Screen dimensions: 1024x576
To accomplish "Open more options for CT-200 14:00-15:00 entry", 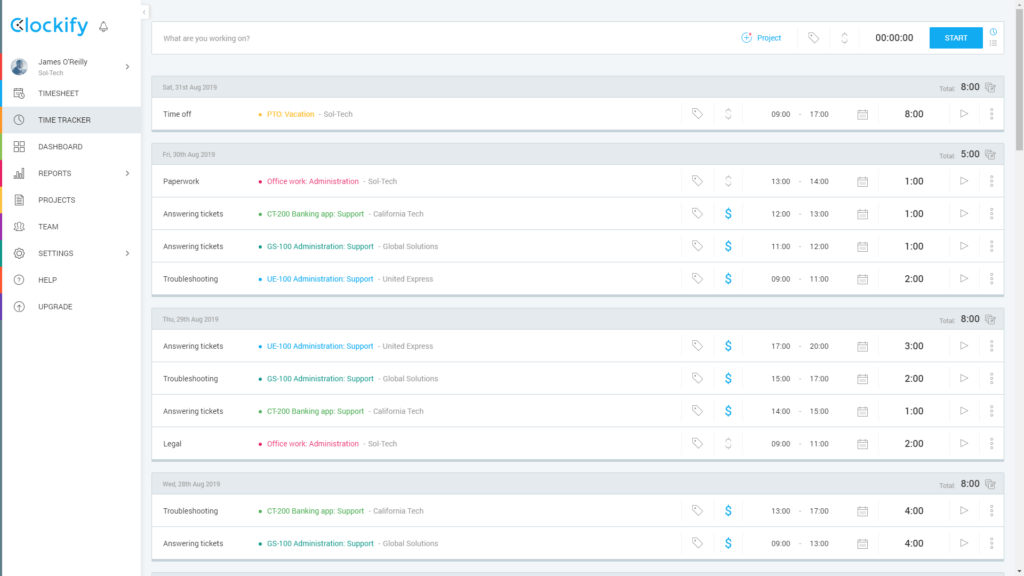I will pos(991,411).
